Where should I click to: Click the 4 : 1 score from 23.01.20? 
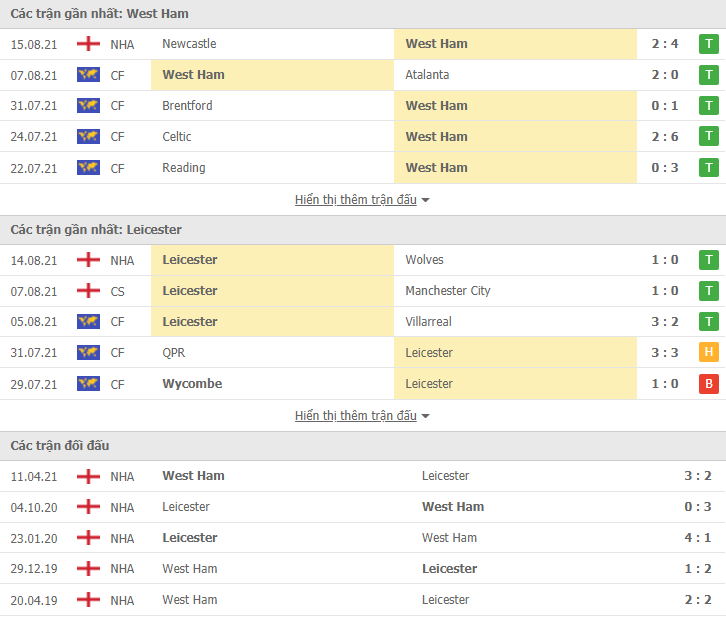697,538
